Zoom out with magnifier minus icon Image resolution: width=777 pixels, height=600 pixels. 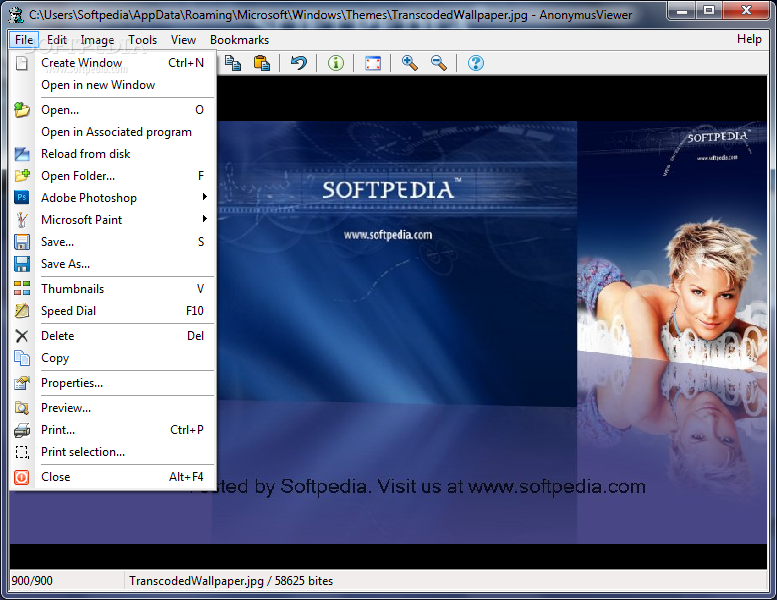tap(439, 63)
